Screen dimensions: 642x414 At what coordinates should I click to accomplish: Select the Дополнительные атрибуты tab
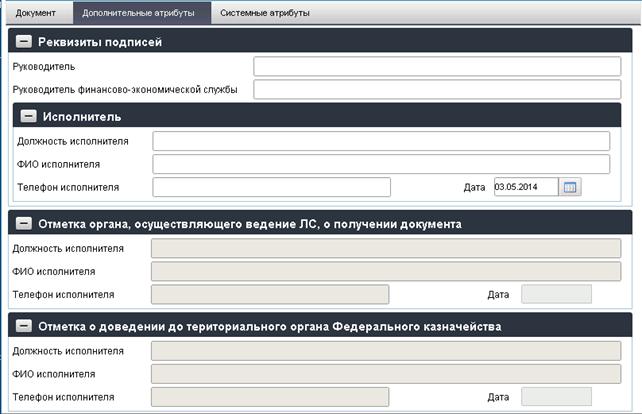pos(138,13)
